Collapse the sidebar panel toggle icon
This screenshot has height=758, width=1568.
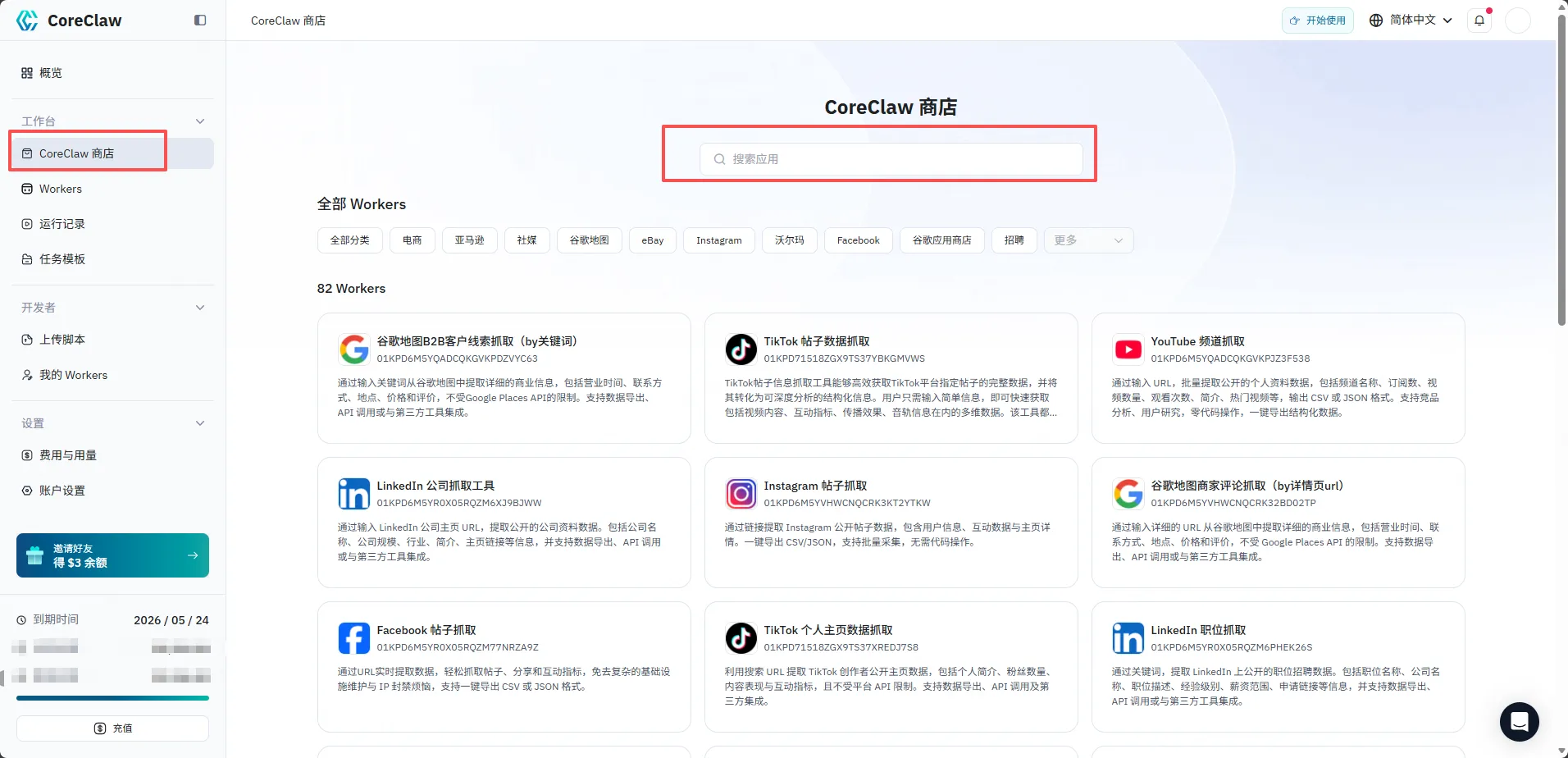click(x=200, y=21)
